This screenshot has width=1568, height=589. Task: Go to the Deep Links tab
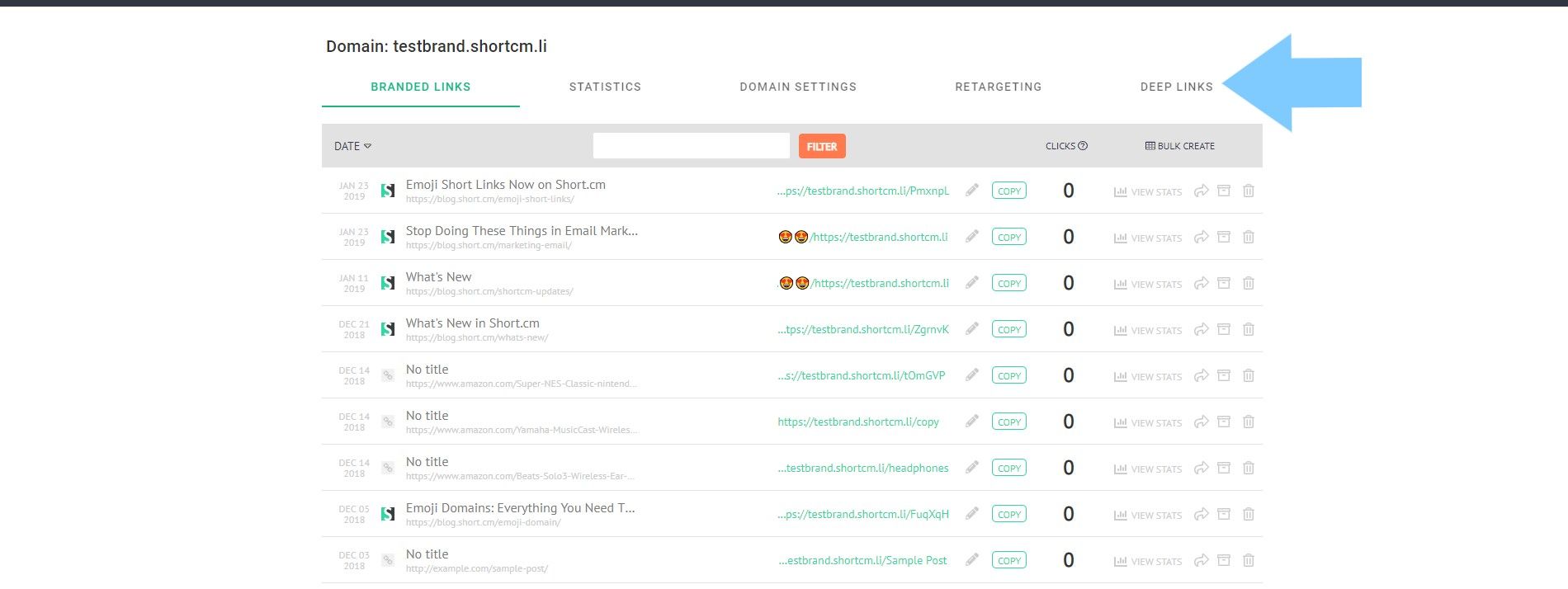click(x=1177, y=87)
